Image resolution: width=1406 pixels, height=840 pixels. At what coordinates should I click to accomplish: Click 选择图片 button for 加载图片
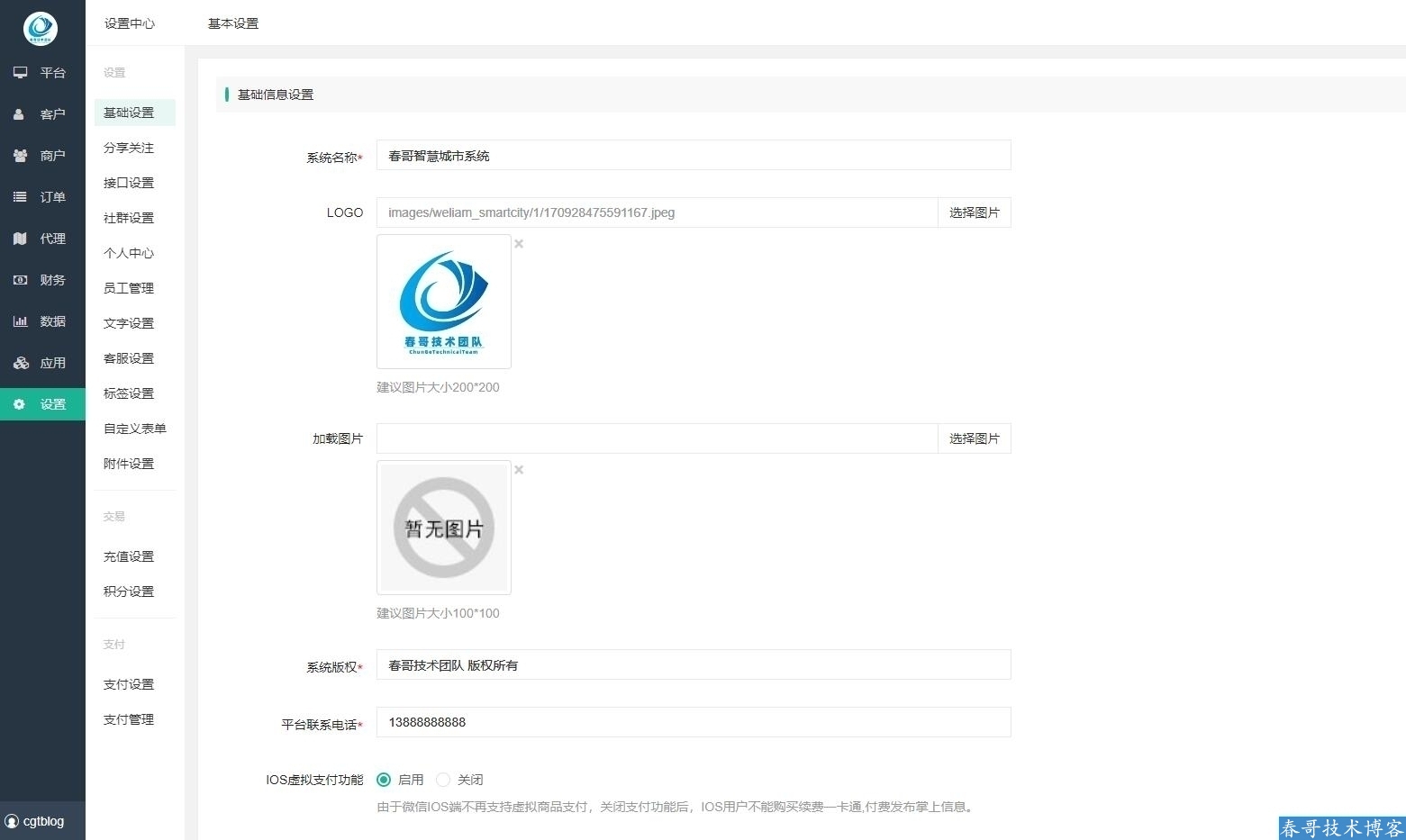pyautogui.click(x=974, y=438)
